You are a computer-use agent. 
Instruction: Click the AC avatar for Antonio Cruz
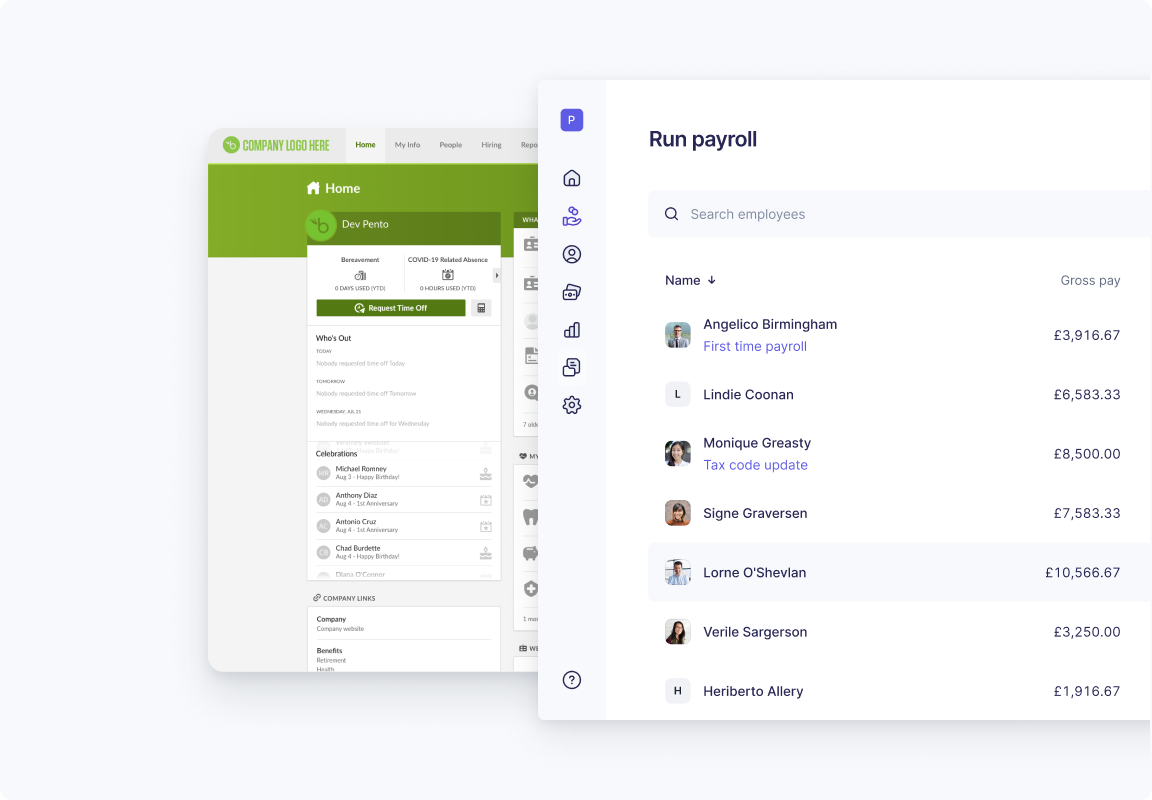coord(323,526)
